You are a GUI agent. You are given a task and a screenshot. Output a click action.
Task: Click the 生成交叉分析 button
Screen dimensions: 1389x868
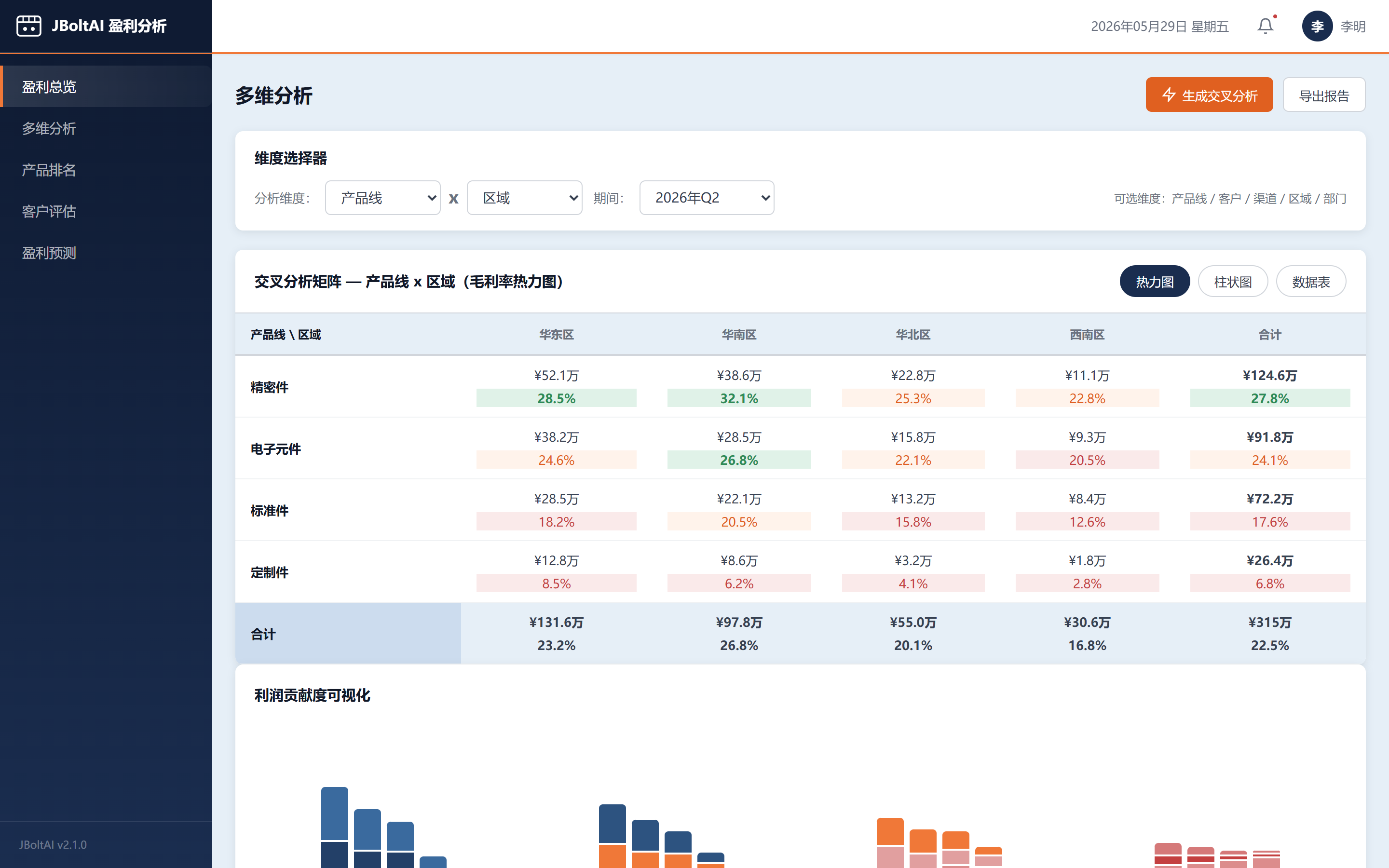tap(1209, 95)
